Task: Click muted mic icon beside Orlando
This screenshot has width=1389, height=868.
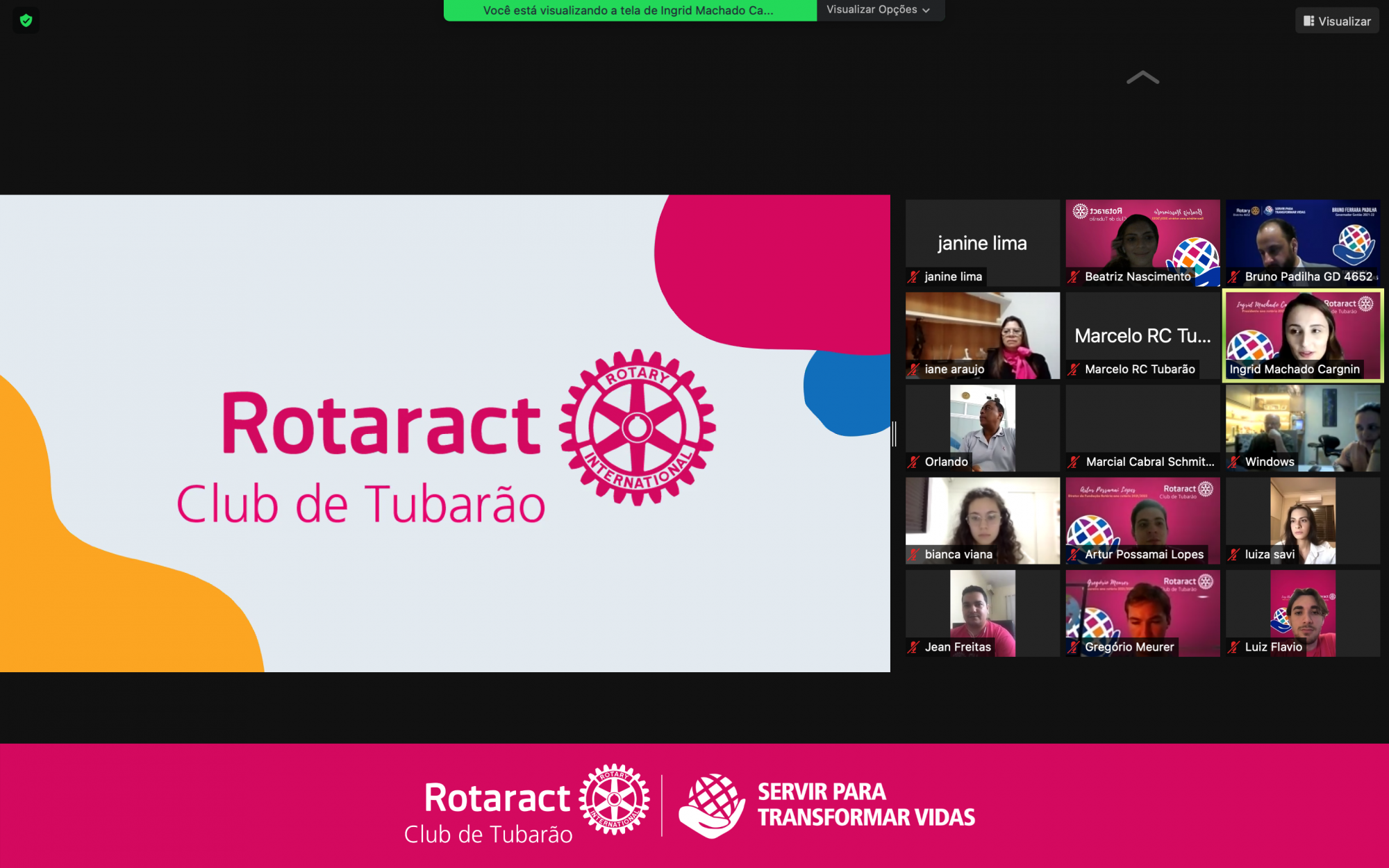Action: 914,462
